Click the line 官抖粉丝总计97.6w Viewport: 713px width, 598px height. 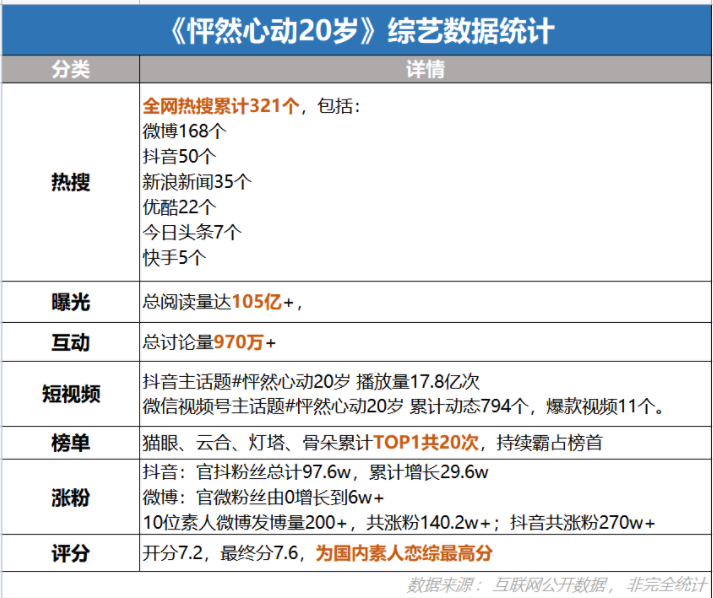tap(316, 472)
